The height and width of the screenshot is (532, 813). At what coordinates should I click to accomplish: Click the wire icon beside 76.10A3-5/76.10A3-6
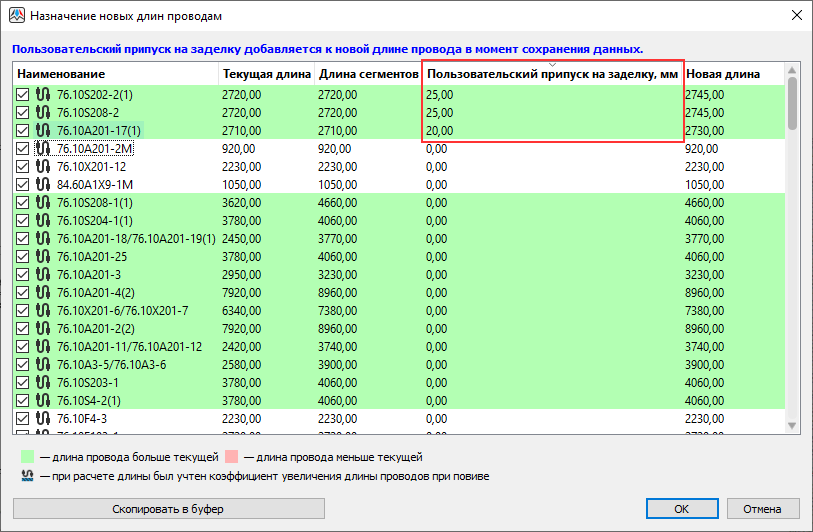43,364
